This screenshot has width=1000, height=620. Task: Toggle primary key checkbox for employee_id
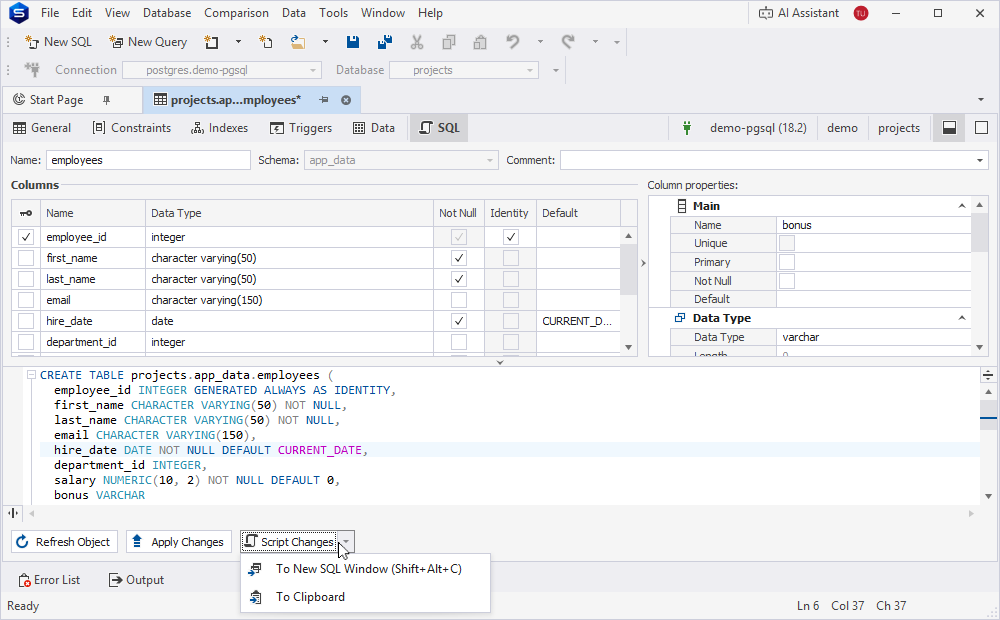point(26,237)
